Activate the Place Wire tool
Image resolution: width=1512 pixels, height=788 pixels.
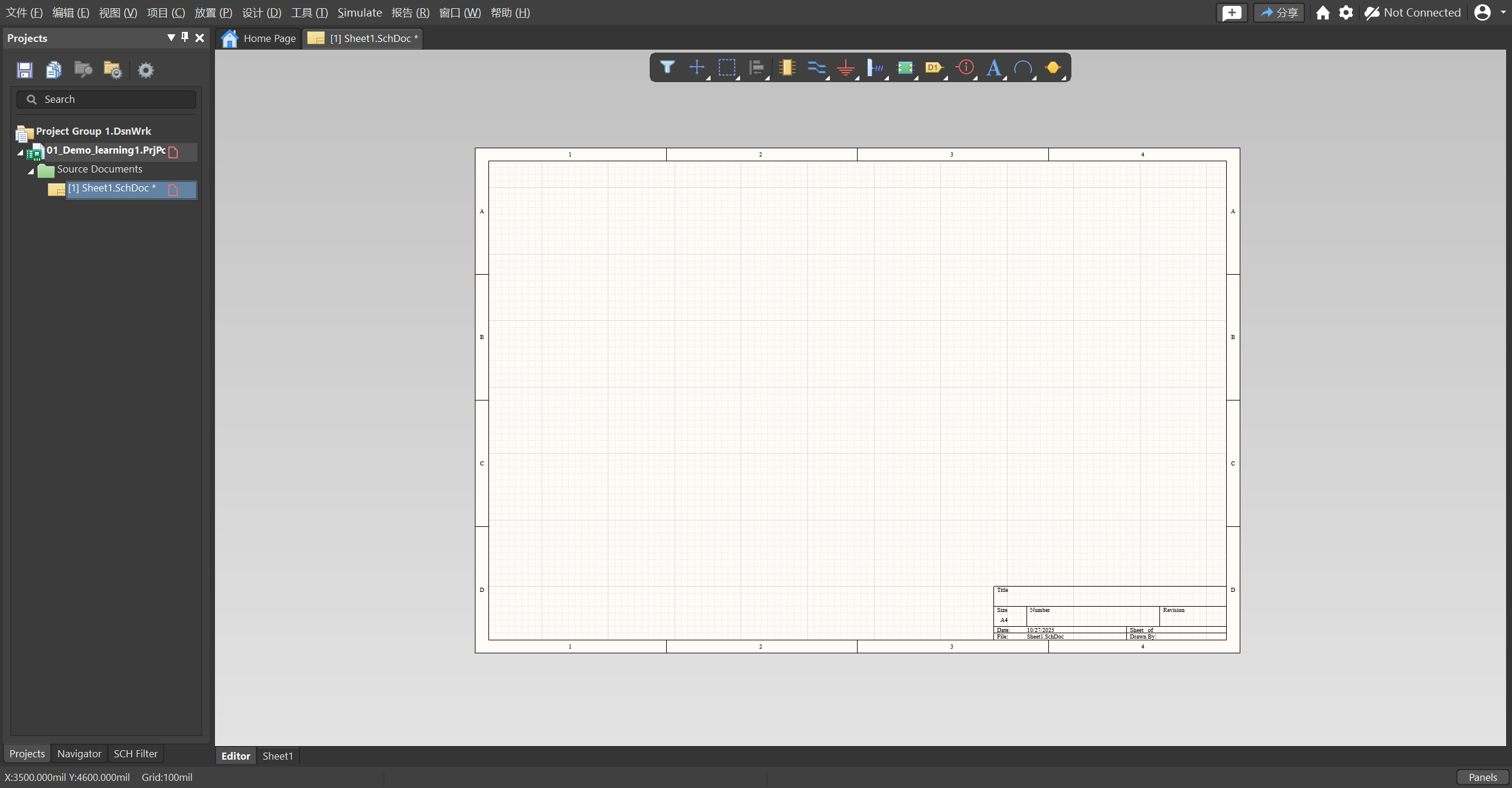(816, 67)
